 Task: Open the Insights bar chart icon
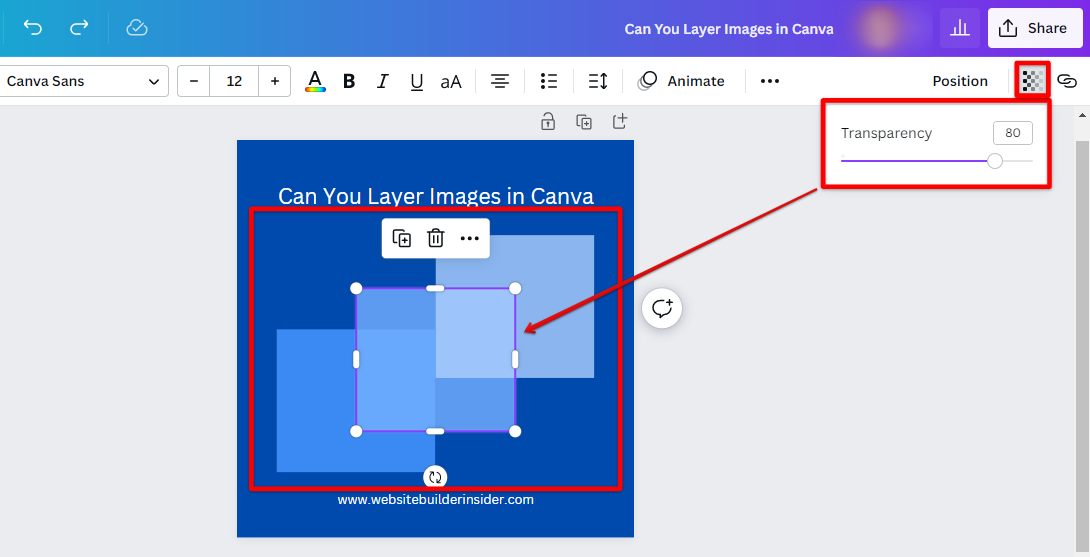[959, 28]
